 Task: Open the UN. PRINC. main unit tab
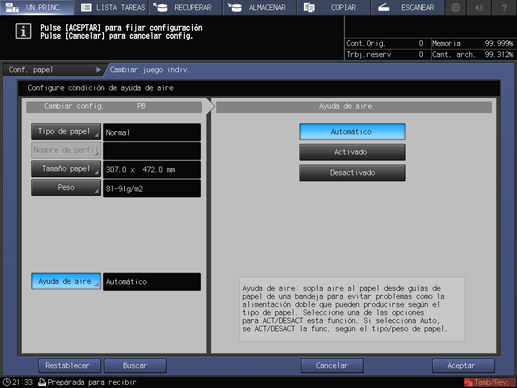(x=37, y=7)
